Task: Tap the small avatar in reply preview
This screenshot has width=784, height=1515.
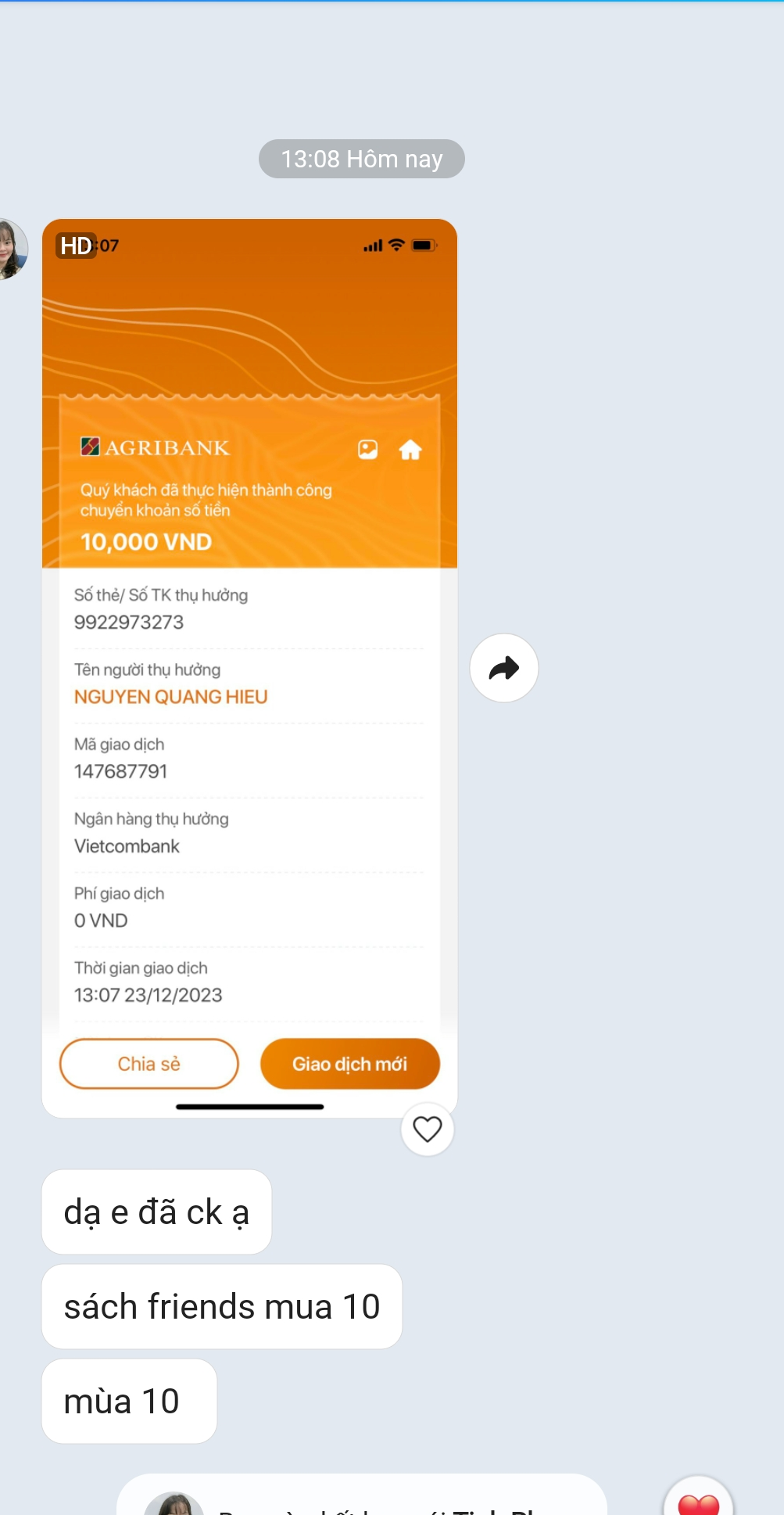Action: pyautogui.click(x=174, y=1505)
